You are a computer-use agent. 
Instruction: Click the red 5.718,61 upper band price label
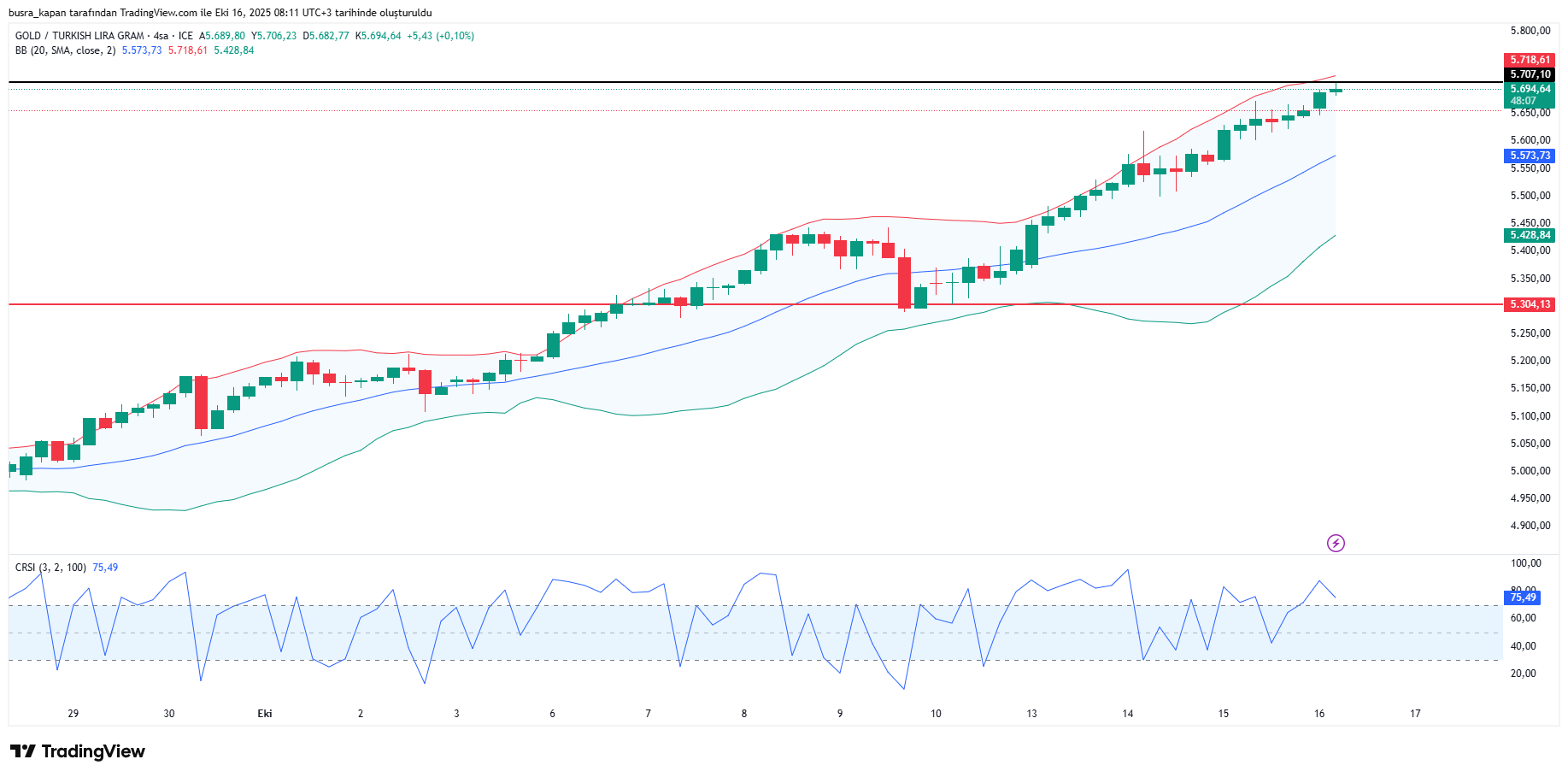tap(1529, 60)
